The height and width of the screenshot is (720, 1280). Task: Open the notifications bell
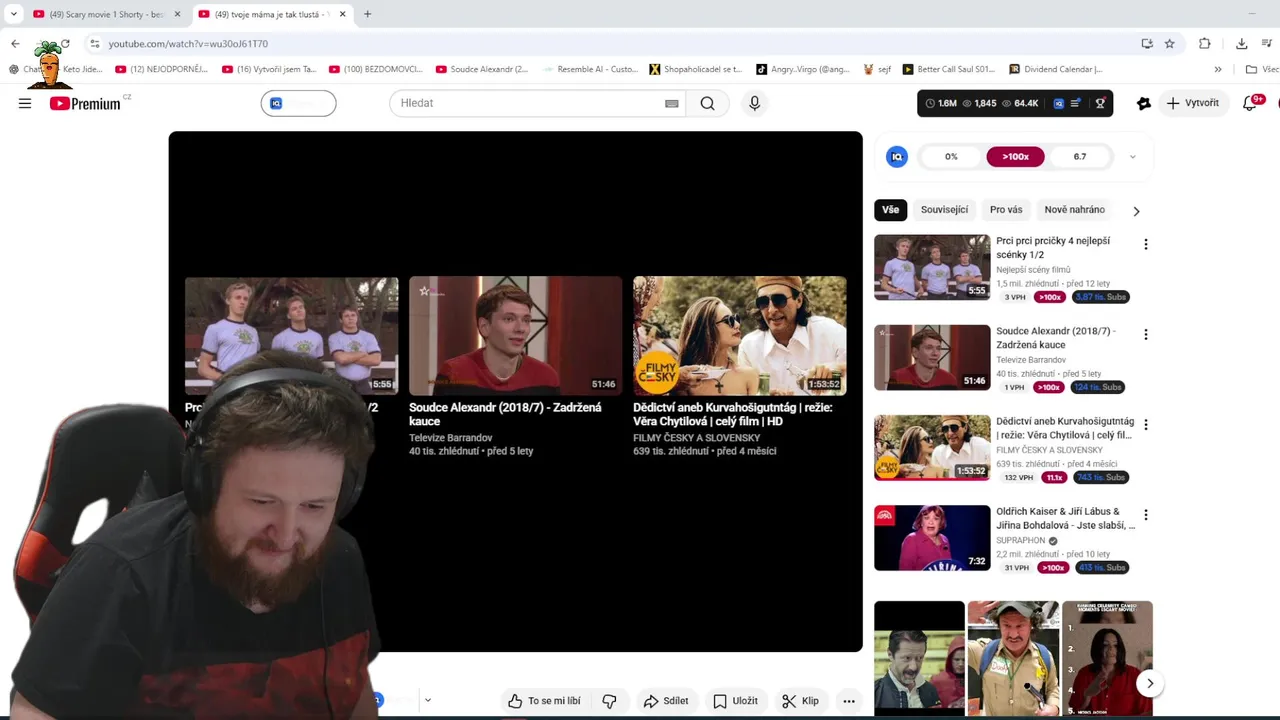[x=1249, y=103]
